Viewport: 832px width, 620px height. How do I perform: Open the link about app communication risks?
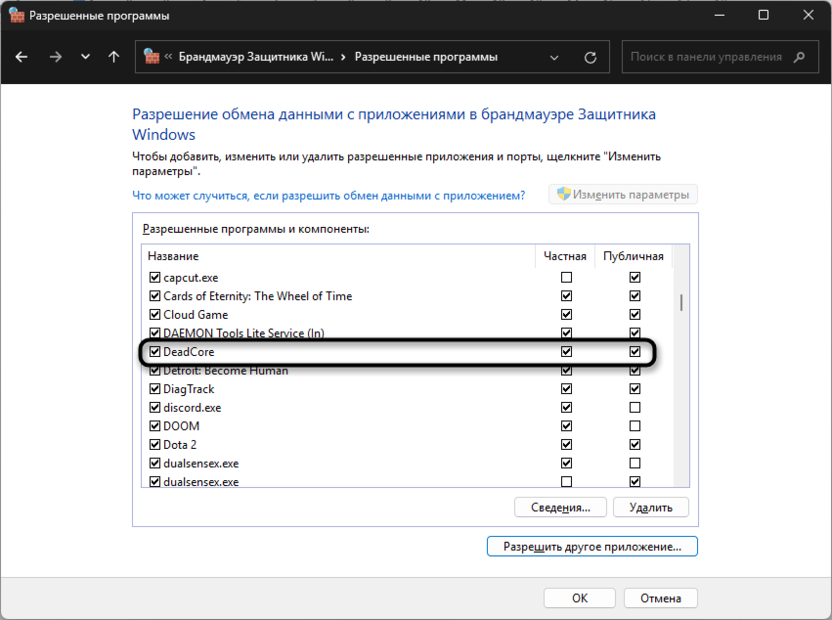[329, 195]
